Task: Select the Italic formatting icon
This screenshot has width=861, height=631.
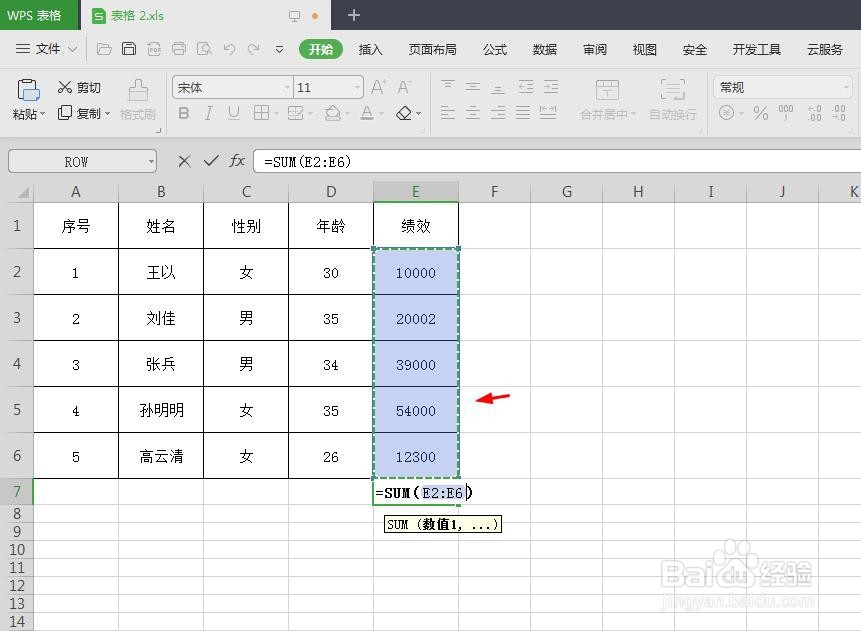Action: coord(211,111)
